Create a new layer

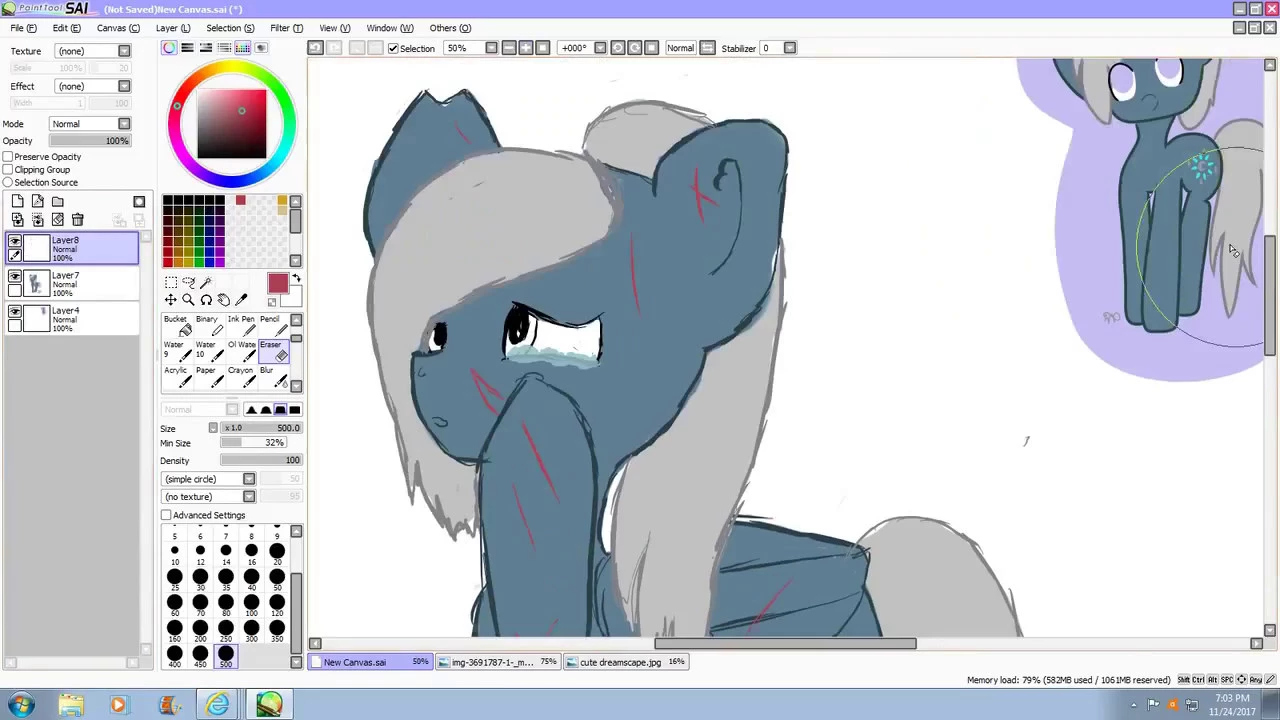[x=18, y=201]
